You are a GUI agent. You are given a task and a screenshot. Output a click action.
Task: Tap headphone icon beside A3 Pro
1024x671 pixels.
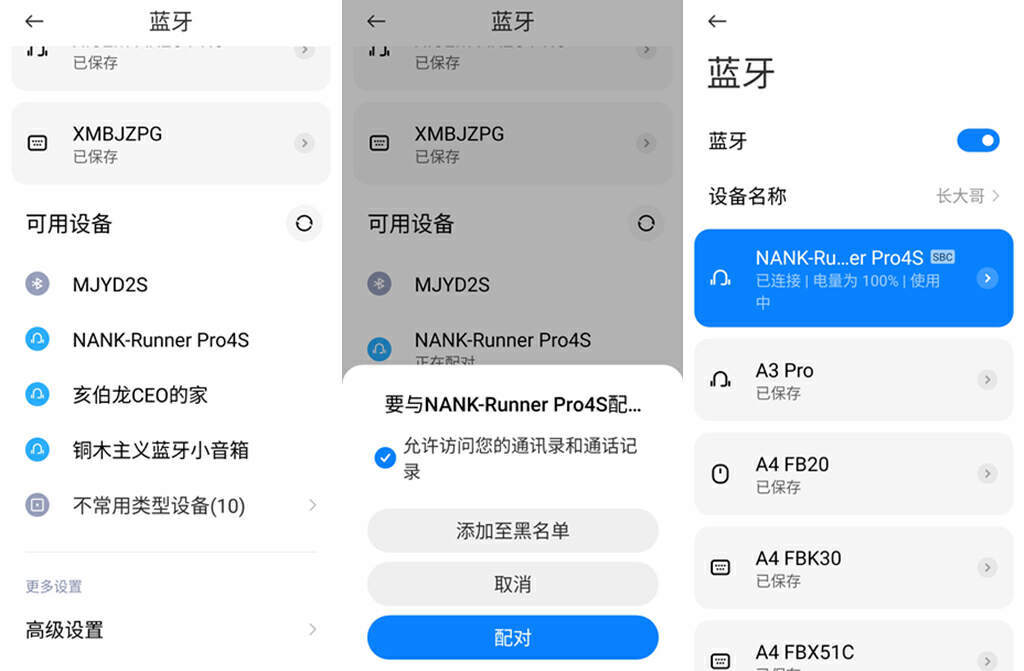coord(720,380)
